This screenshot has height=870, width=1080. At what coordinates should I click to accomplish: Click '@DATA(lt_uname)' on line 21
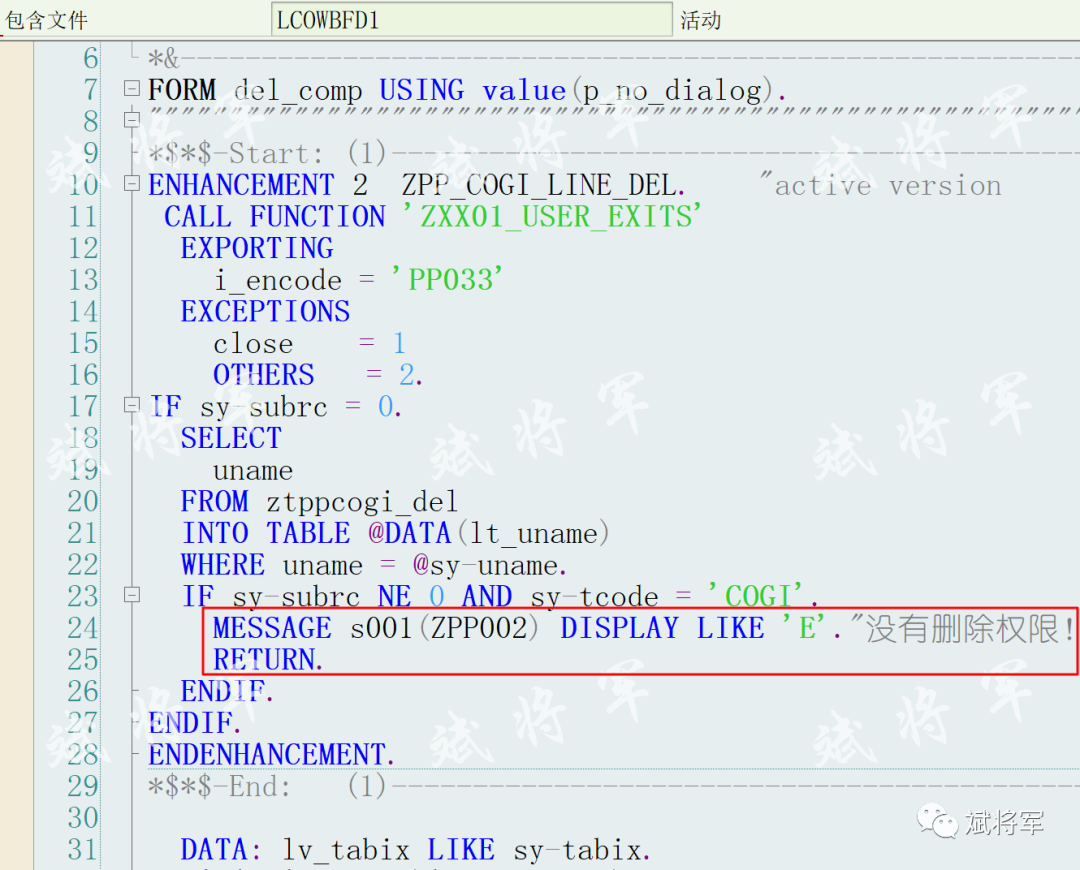pos(489,534)
